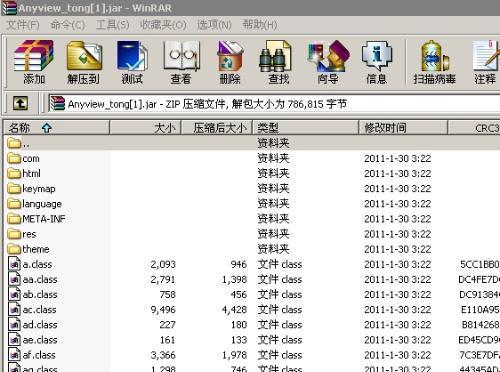Click the archive path address field

[274, 104]
